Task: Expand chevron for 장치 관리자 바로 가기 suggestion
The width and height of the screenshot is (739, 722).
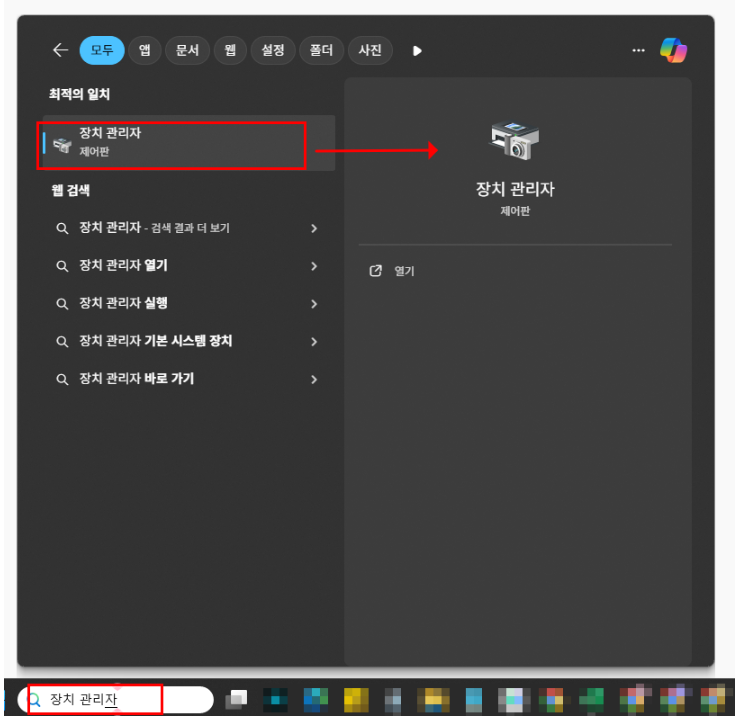Action: tap(314, 380)
